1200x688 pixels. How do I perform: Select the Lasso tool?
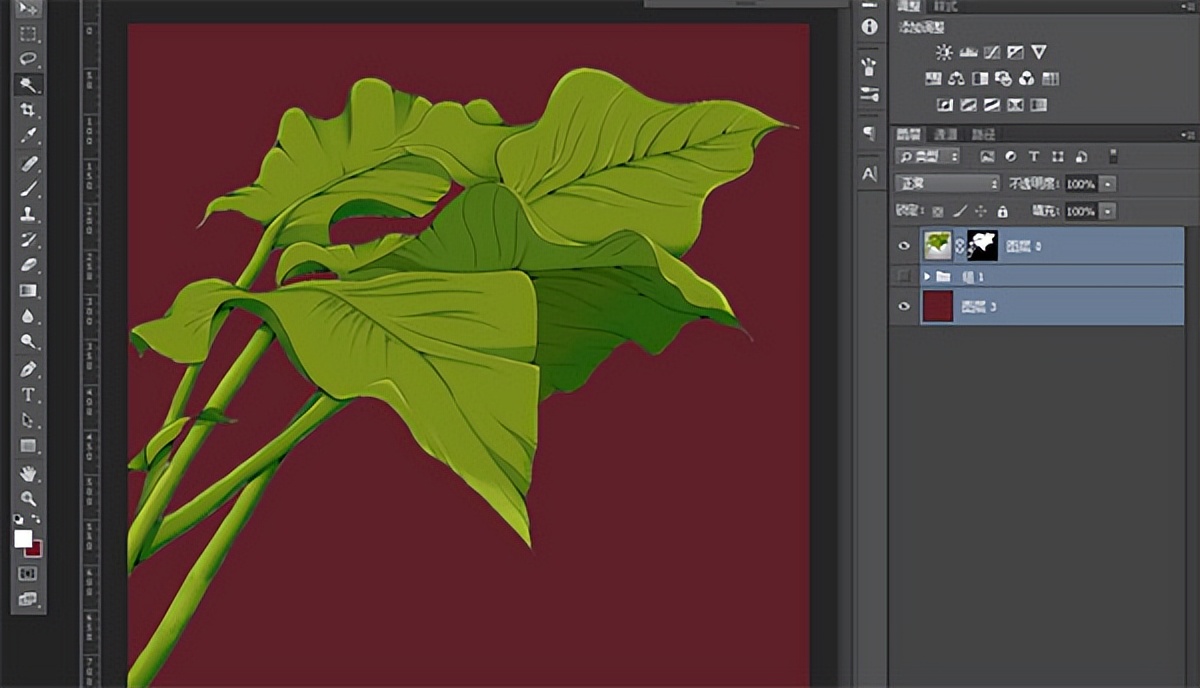point(28,59)
